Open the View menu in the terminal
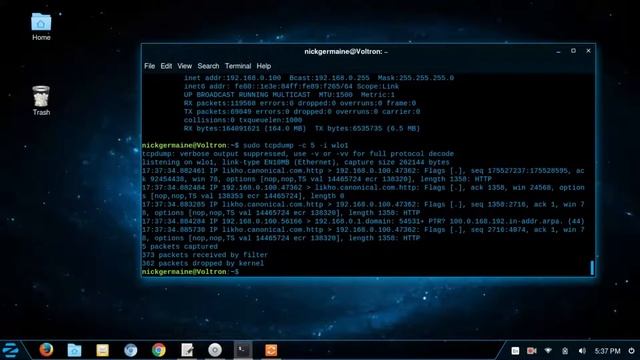 tap(184, 66)
